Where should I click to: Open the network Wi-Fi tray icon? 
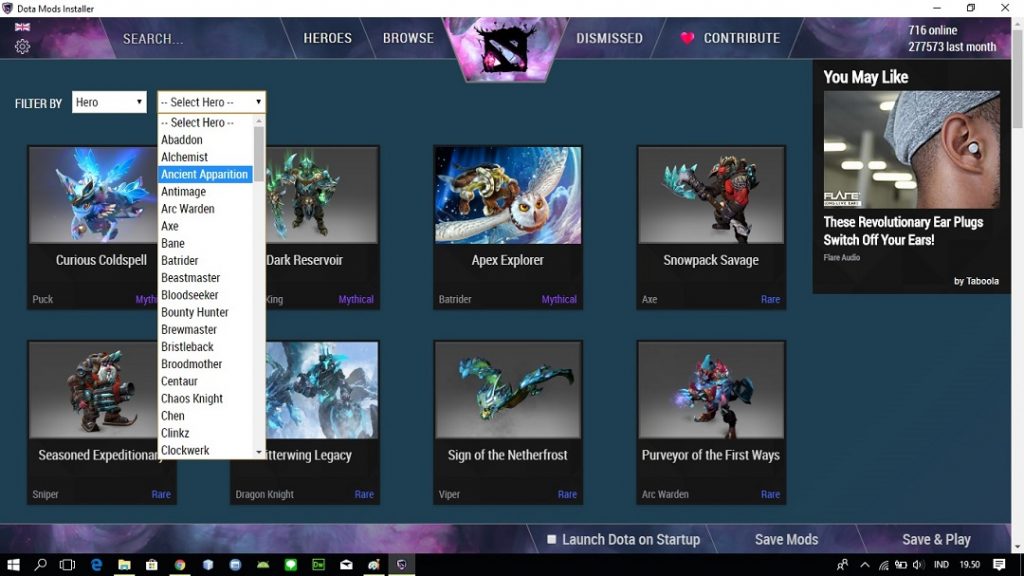(883, 565)
